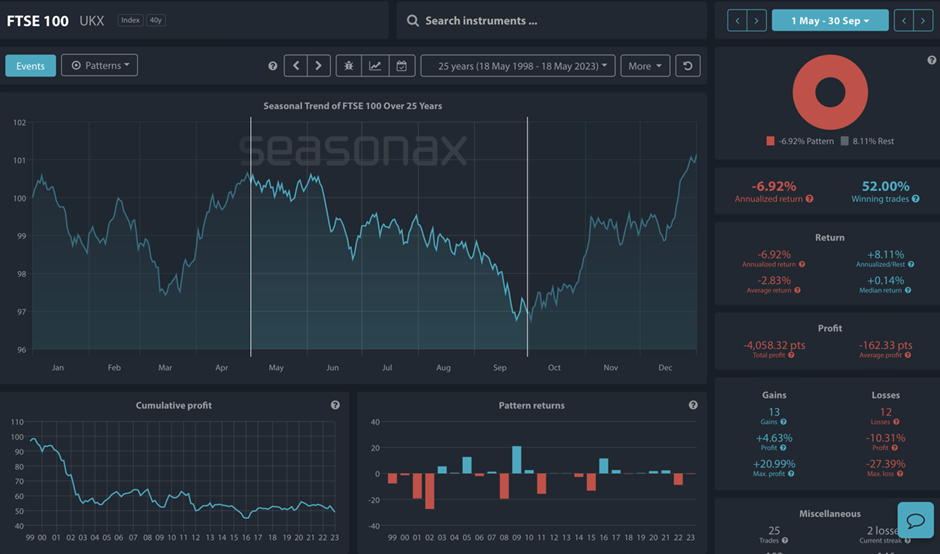Open the Patterns dropdown

pos(100,65)
